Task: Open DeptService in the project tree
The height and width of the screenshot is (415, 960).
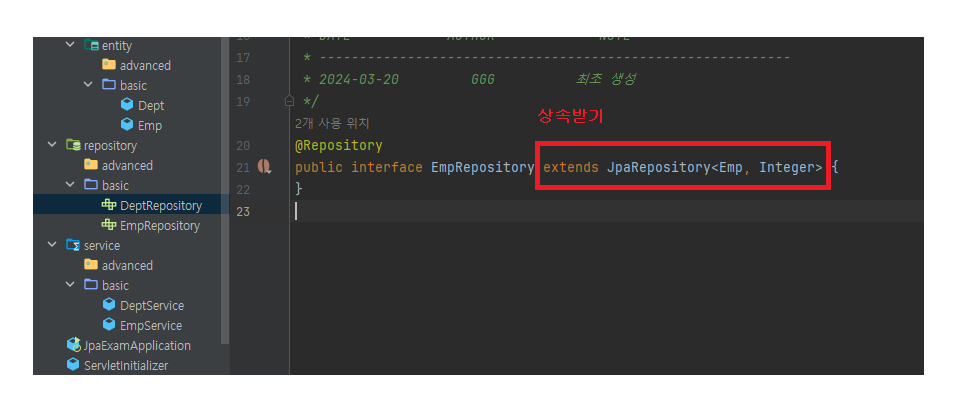Action: (x=152, y=305)
